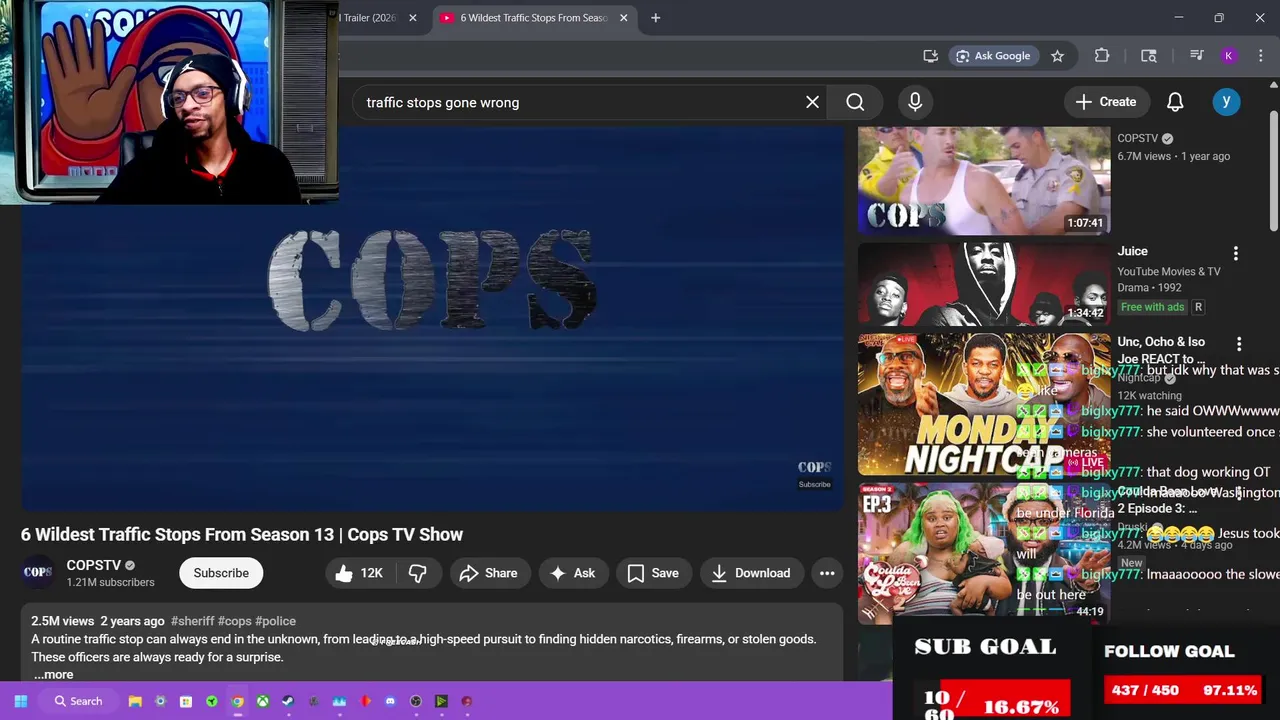Start voice search with the microphone
1280x720 pixels.
point(915,102)
